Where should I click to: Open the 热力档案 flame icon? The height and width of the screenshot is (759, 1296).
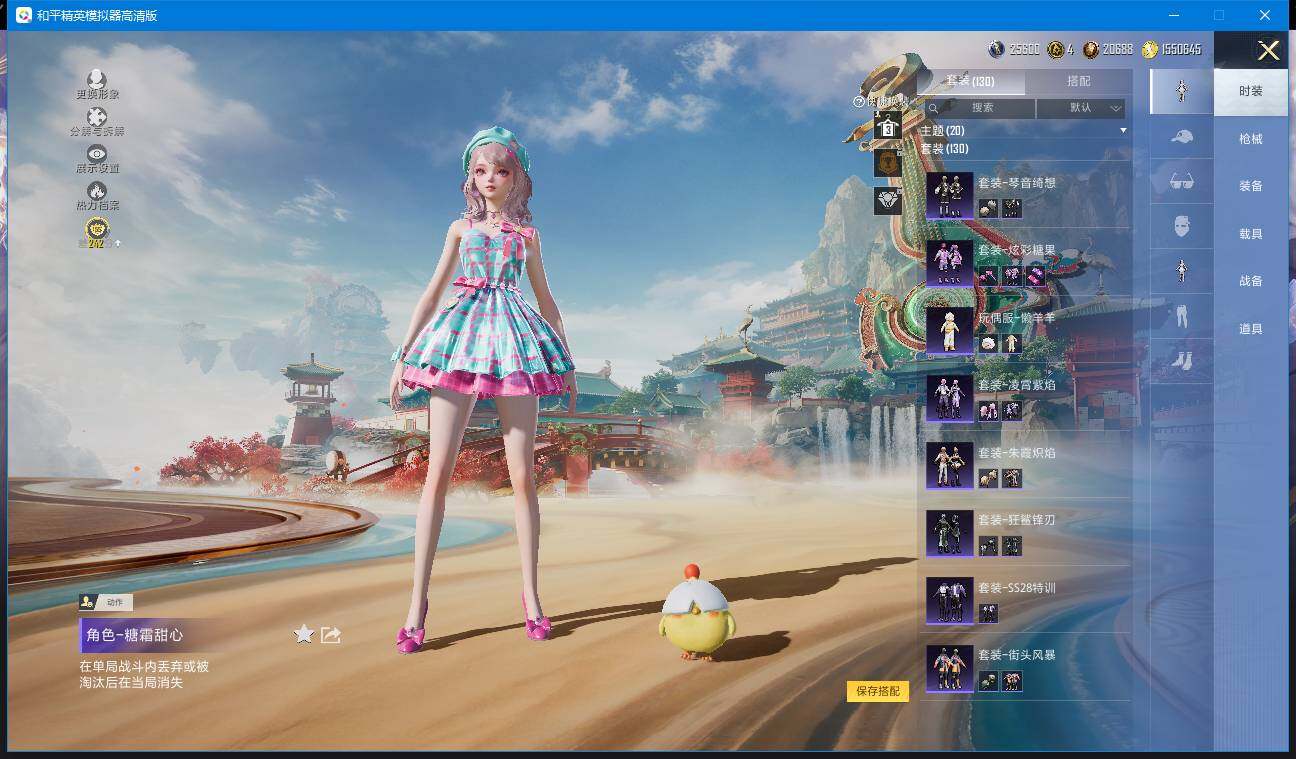(x=97, y=193)
